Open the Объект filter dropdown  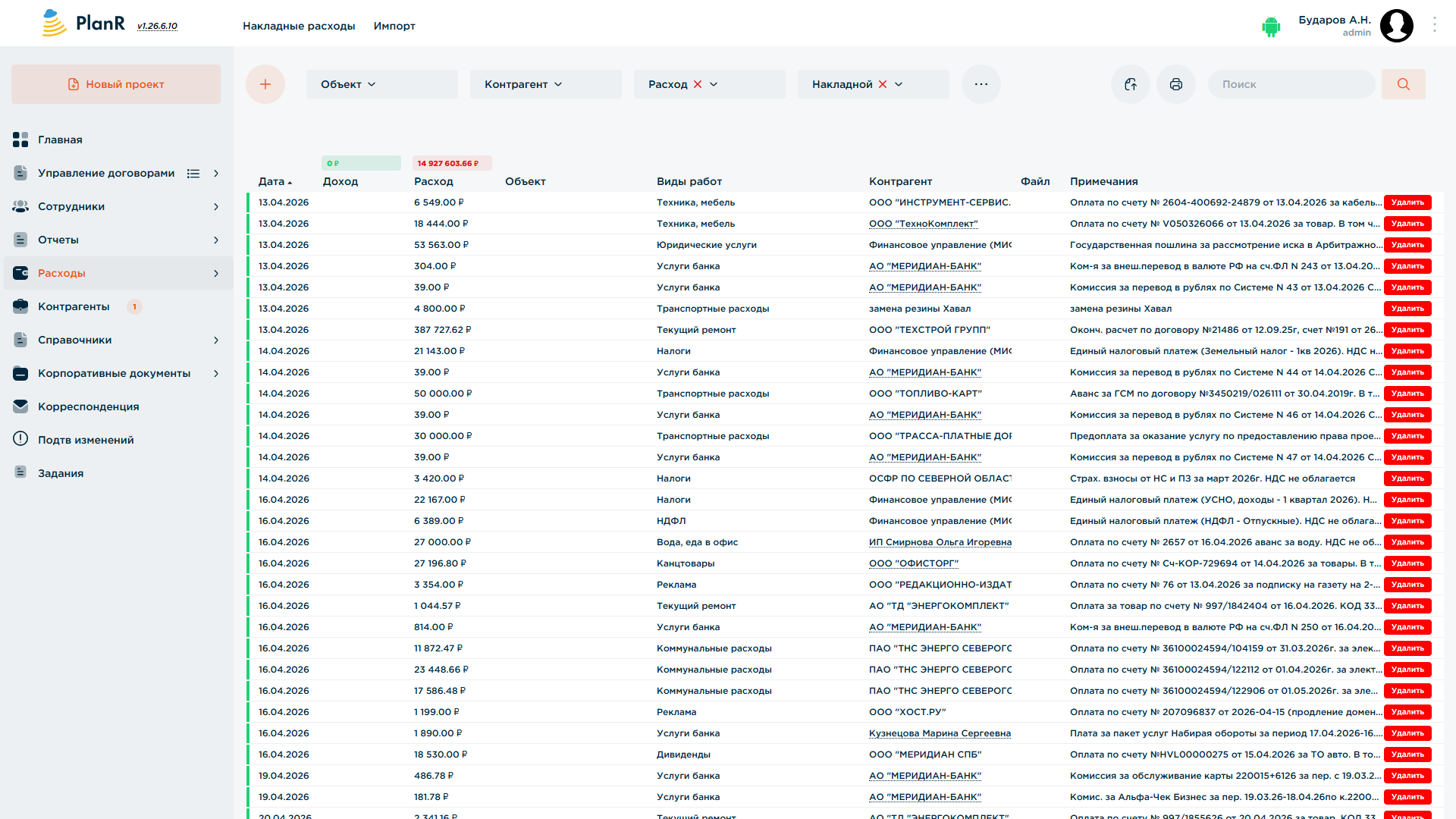point(382,84)
